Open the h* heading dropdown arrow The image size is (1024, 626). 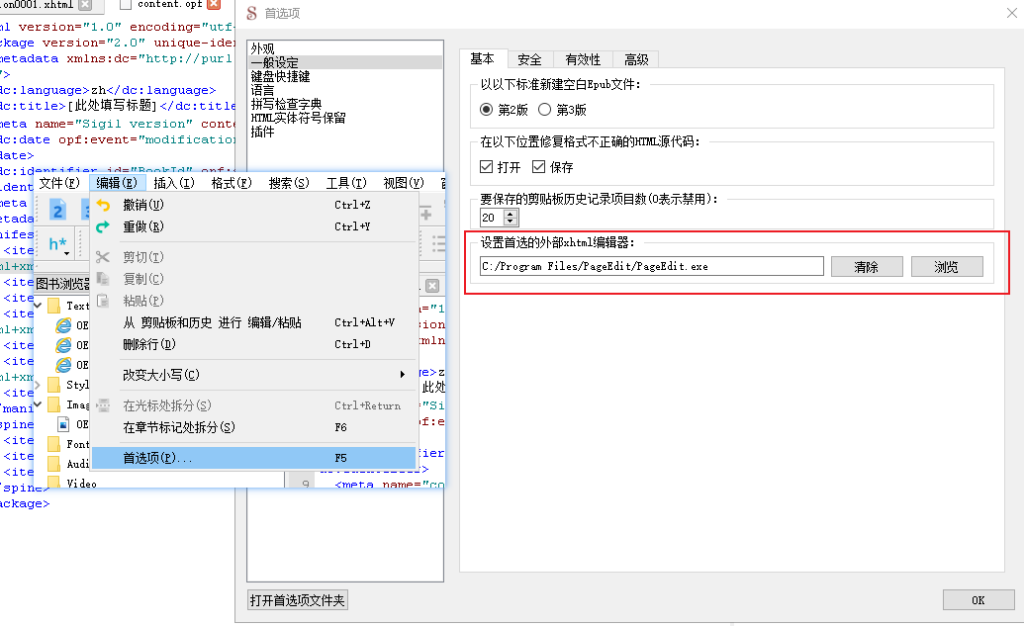(67, 253)
